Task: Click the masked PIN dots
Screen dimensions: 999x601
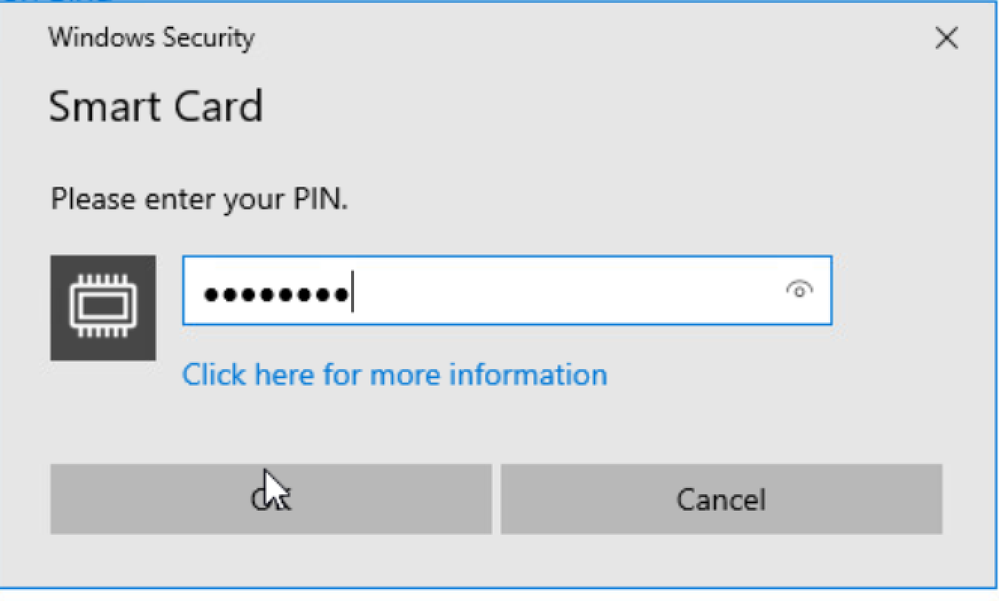Action: coord(275,295)
